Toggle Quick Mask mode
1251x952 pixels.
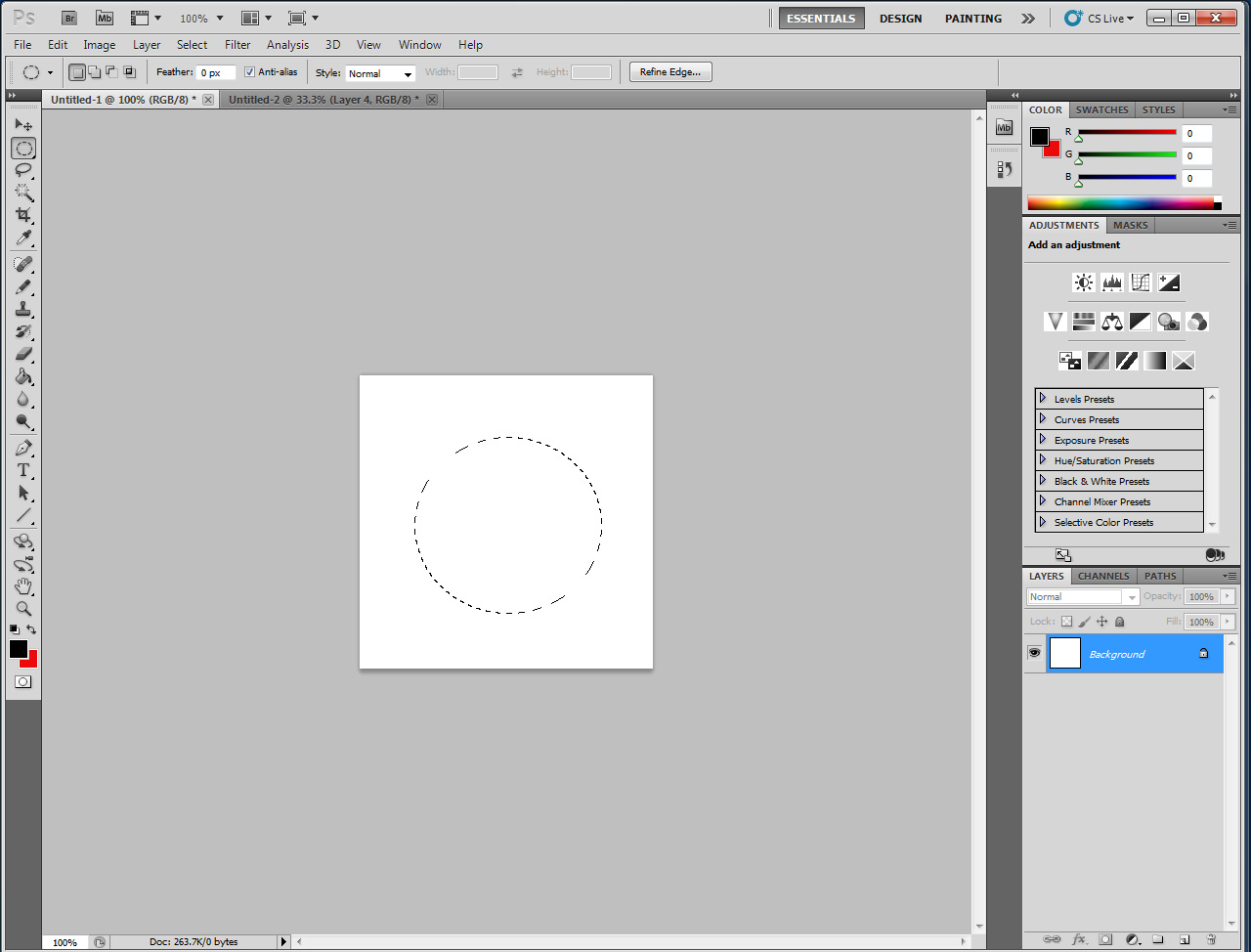click(x=23, y=682)
